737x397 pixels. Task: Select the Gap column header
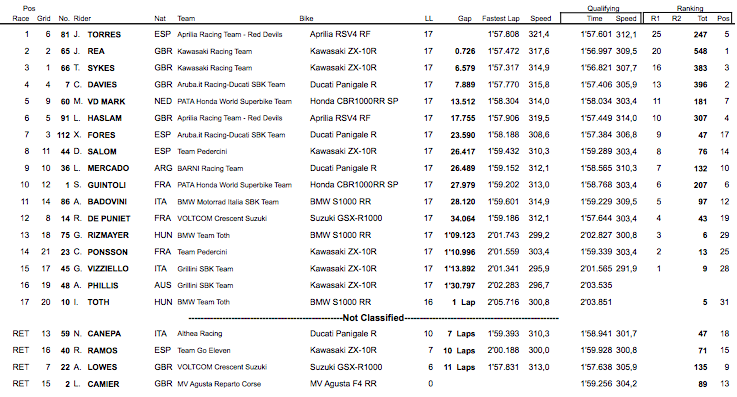[x=464, y=18]
